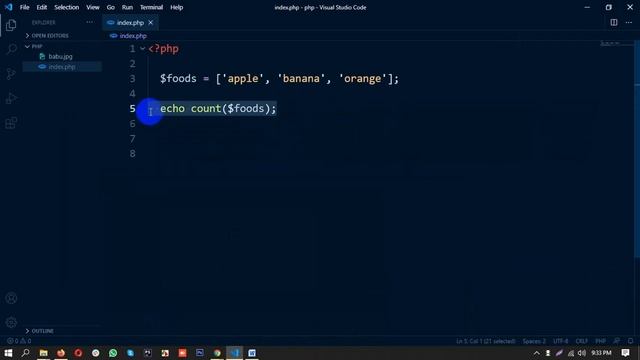640x360 pixels.
Task: Click the VS Code logo icon in title bar
Action: tap(8, 7)
